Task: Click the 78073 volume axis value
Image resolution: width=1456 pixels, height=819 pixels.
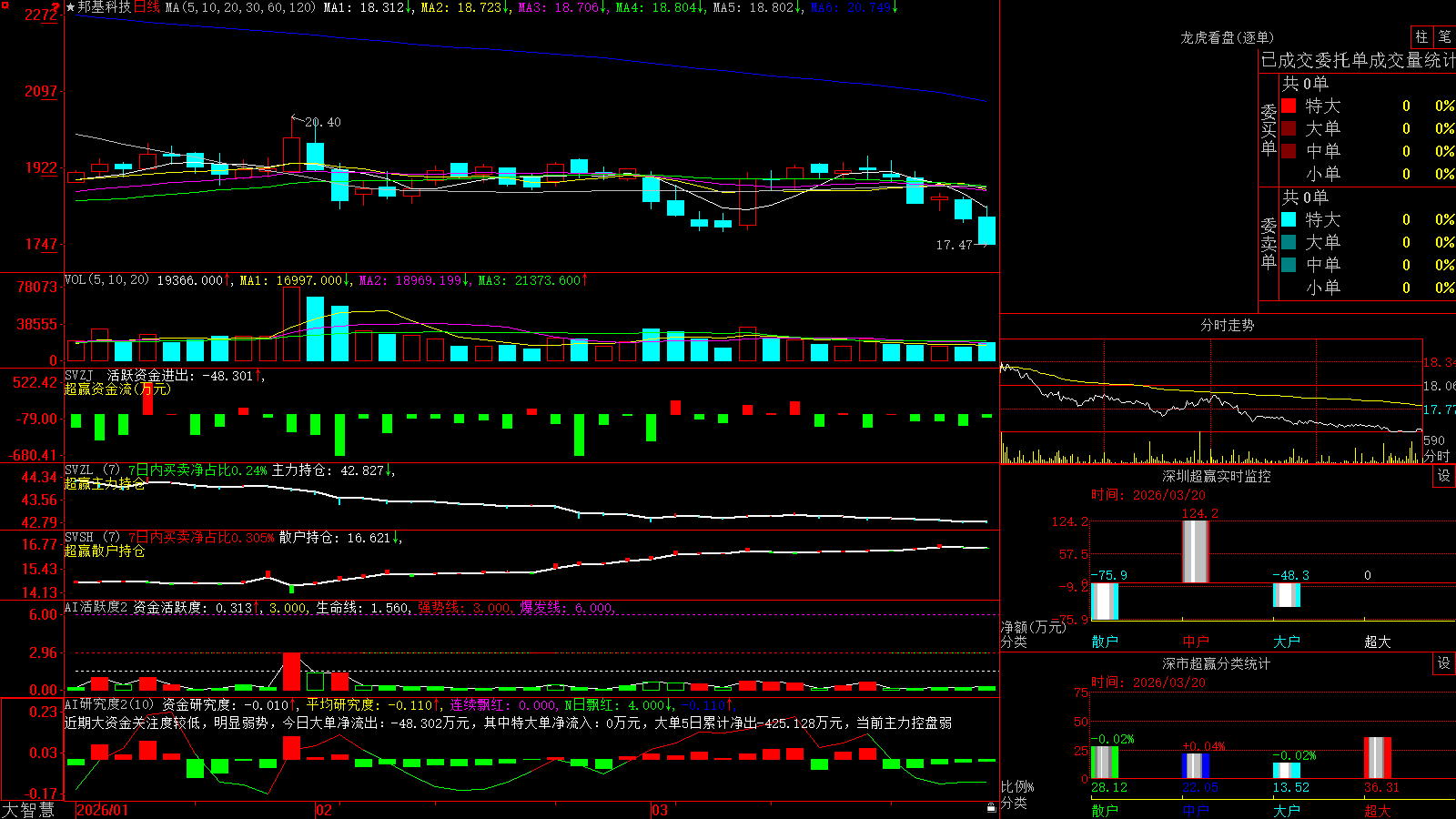Action: coord(37,287)
